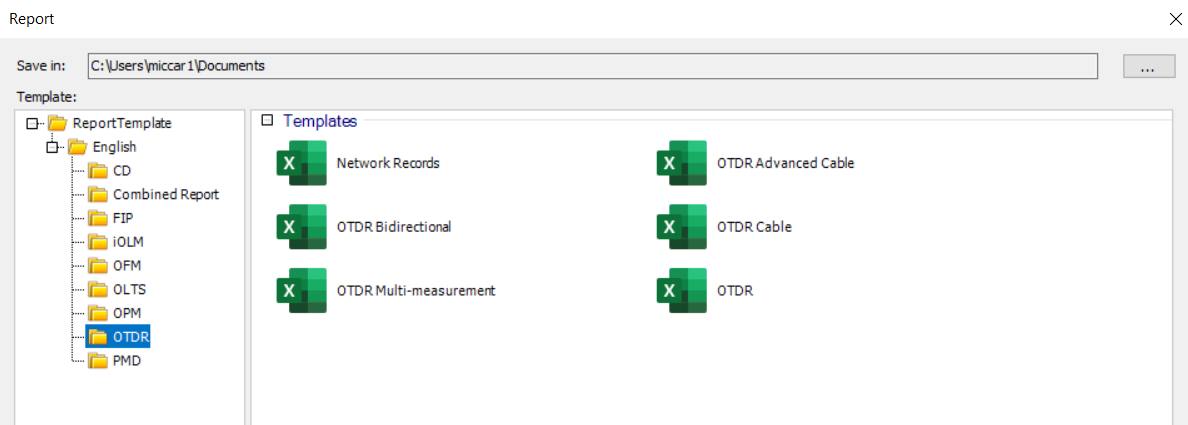Select the CD folder in tree
1188x425 pixels.
pyautogui.click(x=122, y=171)
